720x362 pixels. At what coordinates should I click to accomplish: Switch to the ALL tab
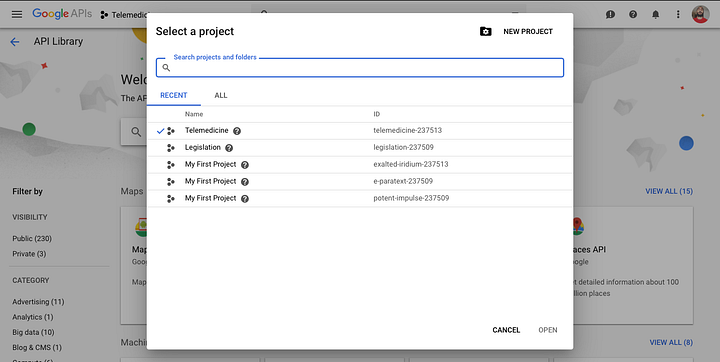tap(221, 95)
